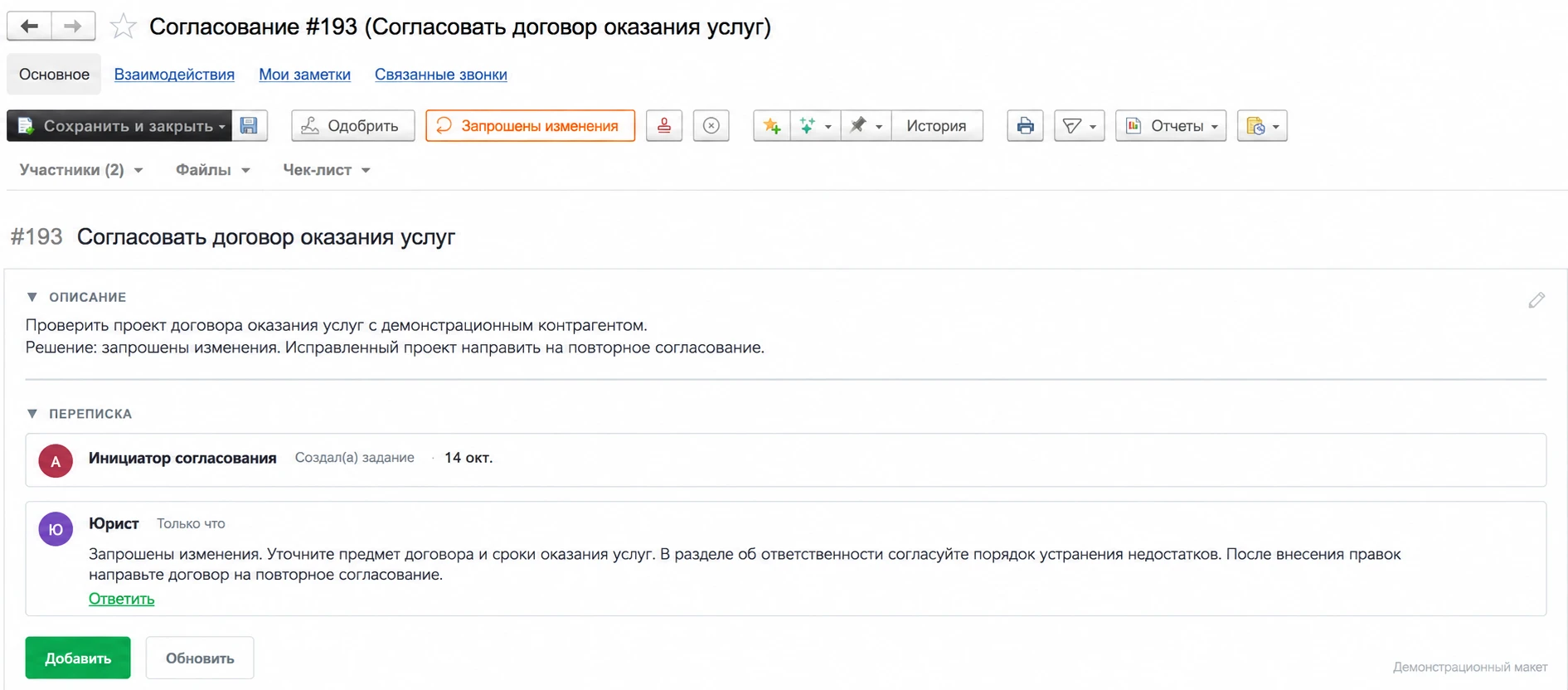Screen dimensions: 1568x690
Task: Open the dropdown next to the pushpin
Action: [879, 127]
